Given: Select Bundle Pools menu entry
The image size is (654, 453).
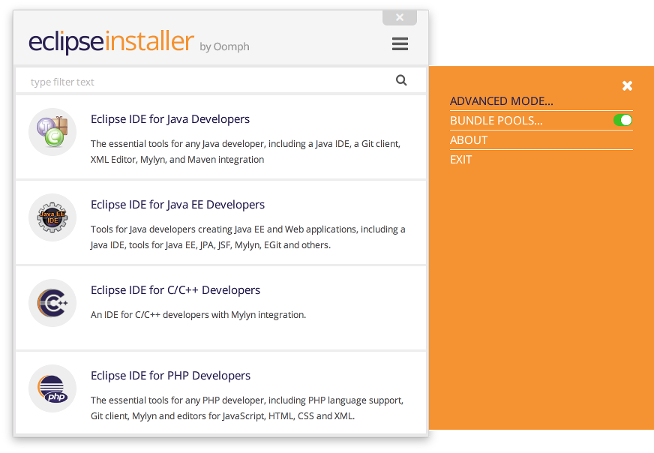Looking at the screenshot, I should pyautogui.click(x=496, y=121).
